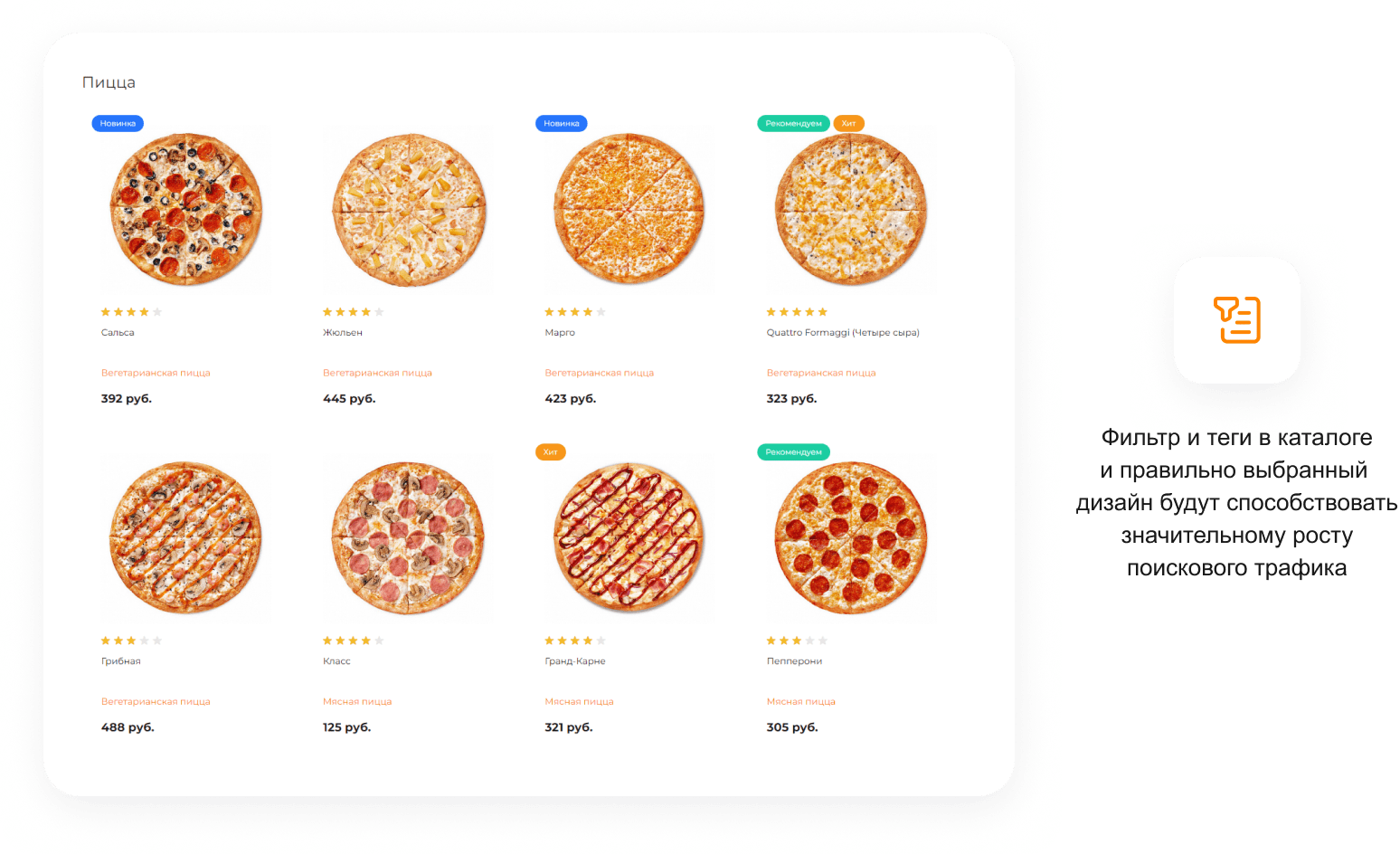Click the orange filter list icon

coord(1236,319)
